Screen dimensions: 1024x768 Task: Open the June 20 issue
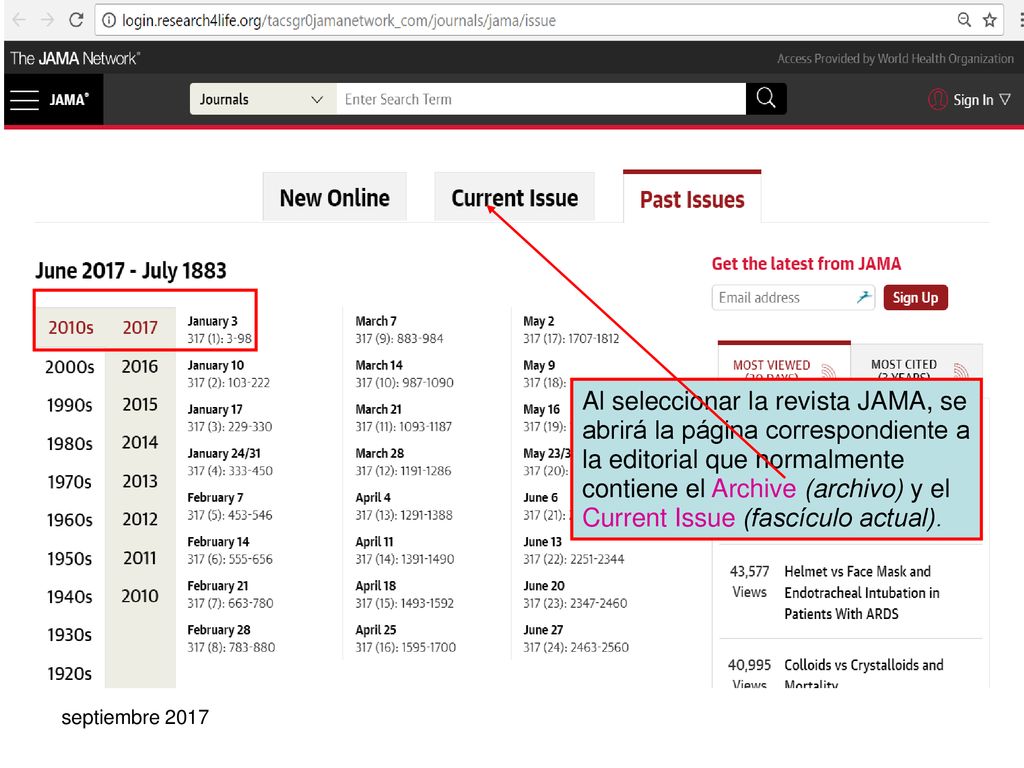(575, 594)
